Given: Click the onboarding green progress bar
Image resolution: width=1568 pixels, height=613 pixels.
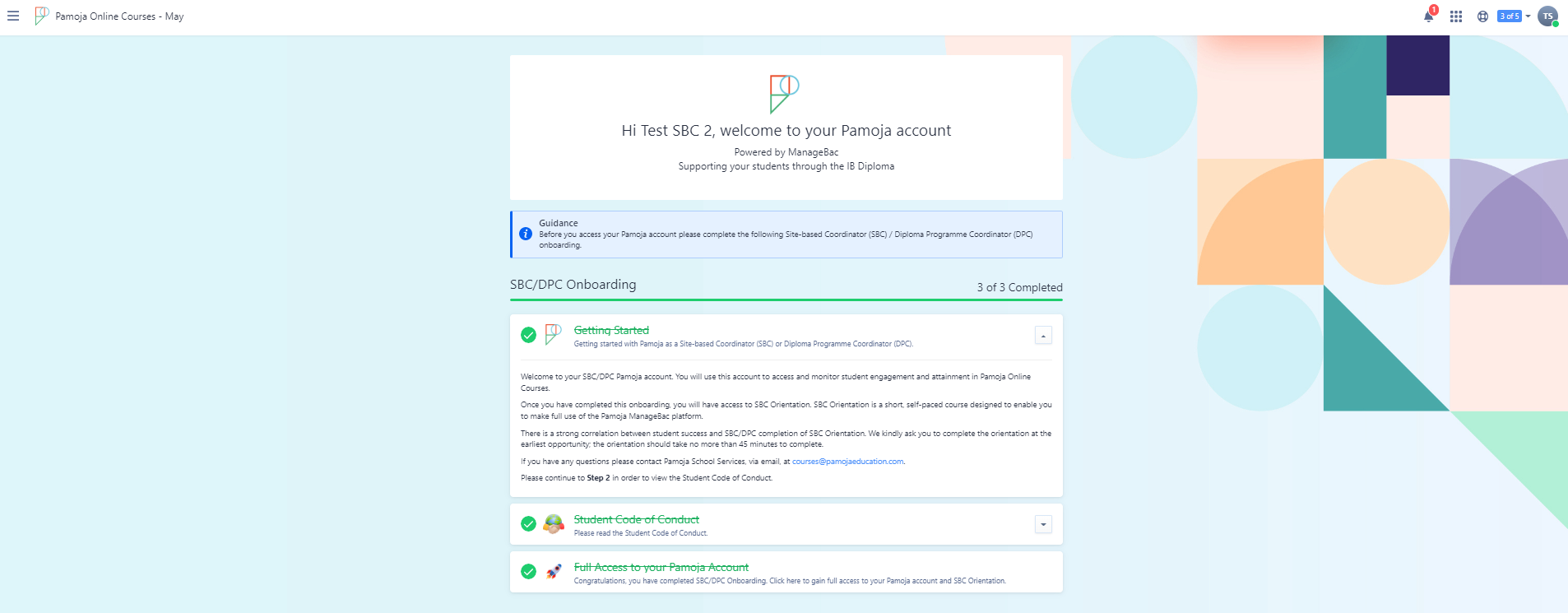Looking at the screenshot, I should pyautogui.click(x=786, y=300).
